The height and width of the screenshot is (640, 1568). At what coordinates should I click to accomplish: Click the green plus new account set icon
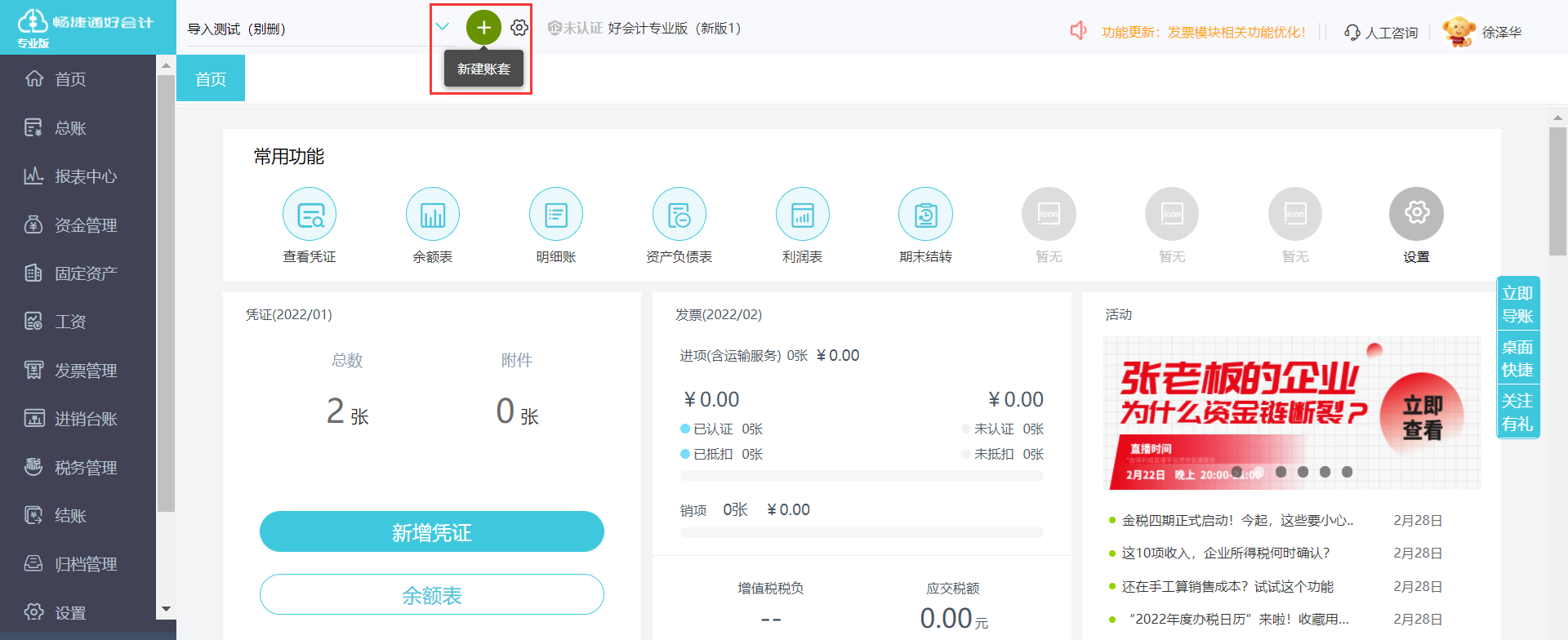pos(483,28)
